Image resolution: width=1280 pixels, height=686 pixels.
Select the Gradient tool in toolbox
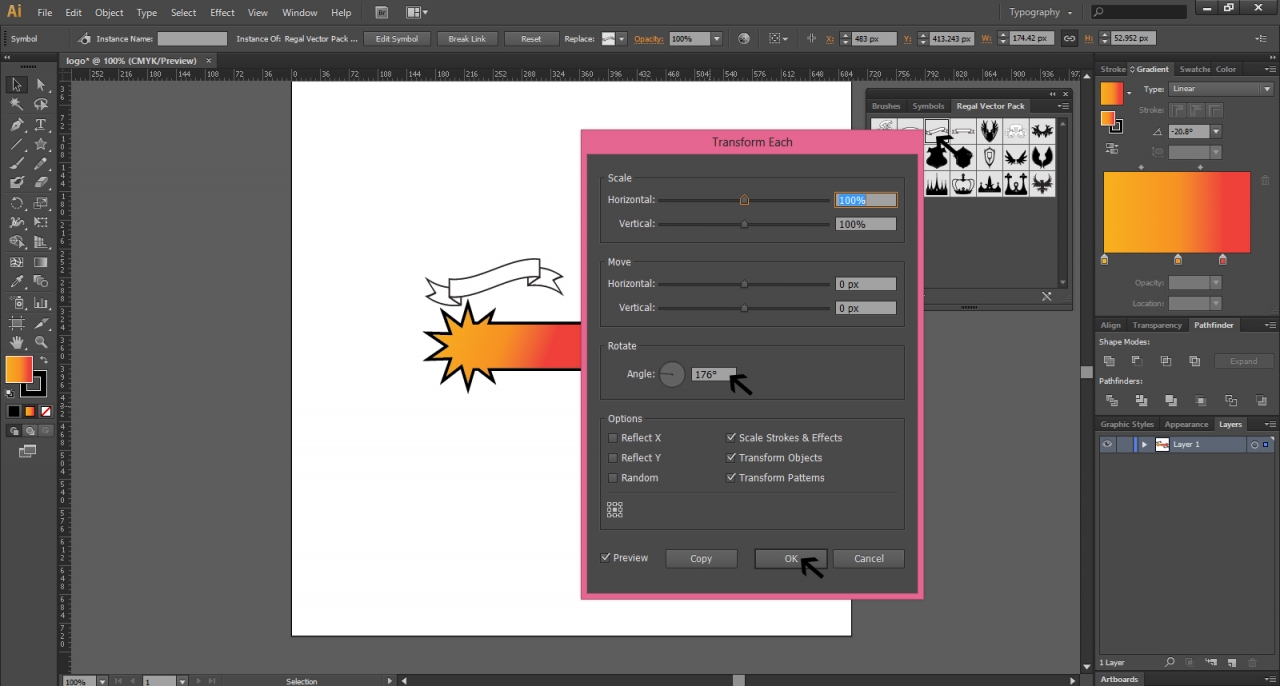(41, 263)
